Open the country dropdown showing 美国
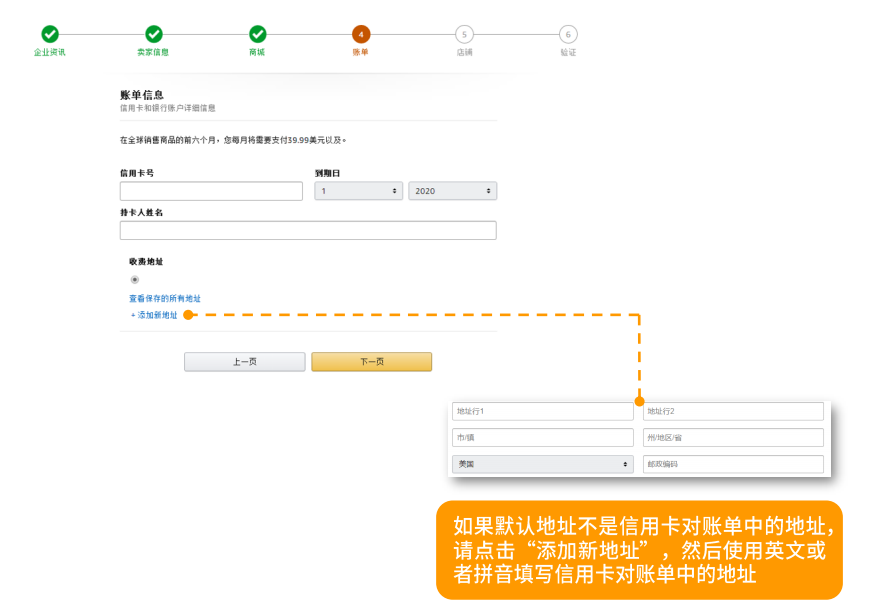Image resolution: width=875 pixels, height=604 pixels. click(x=542, y=464)
